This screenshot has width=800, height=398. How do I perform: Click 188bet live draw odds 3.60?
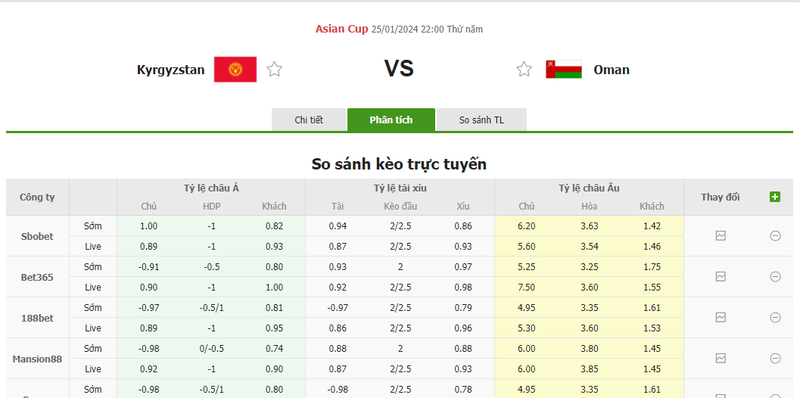point(589,328)
